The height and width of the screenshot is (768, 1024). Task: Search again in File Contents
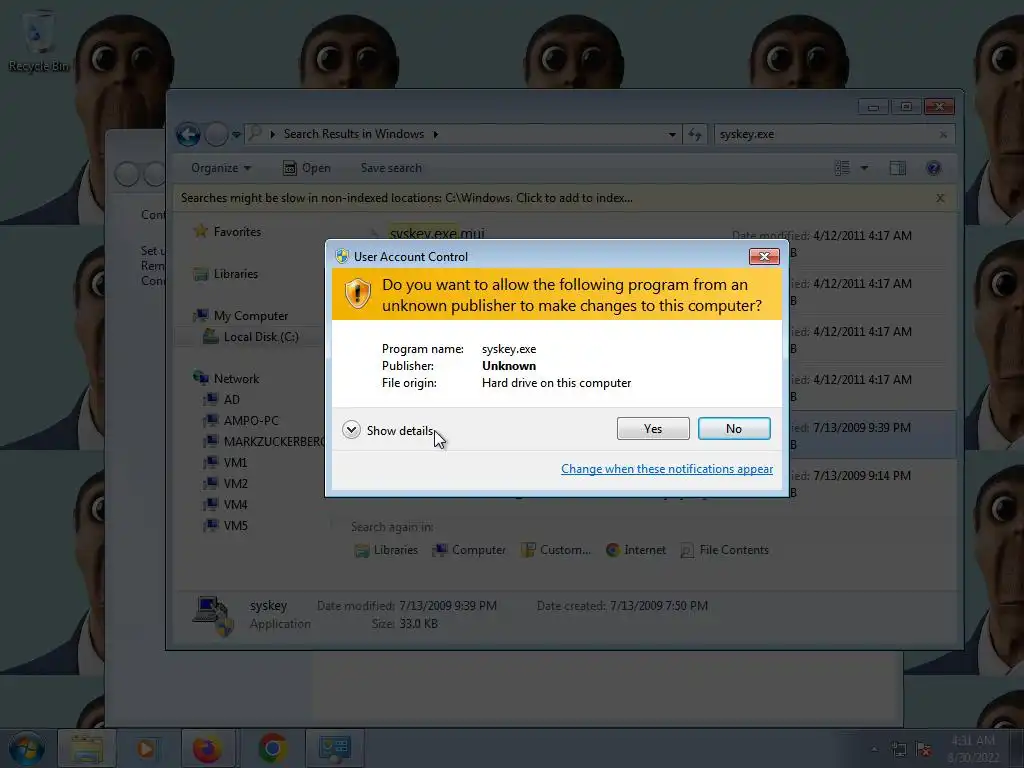(724, 550)
